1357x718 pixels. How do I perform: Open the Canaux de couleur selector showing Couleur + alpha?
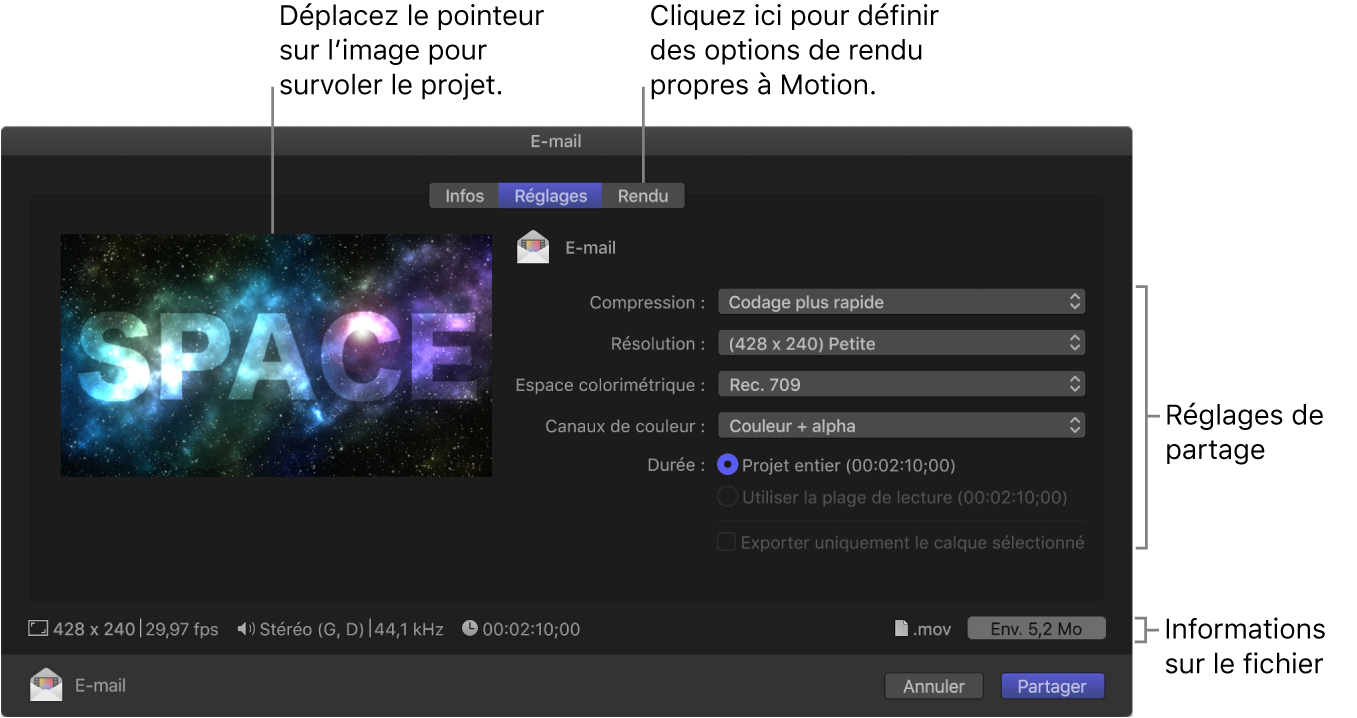901,425
